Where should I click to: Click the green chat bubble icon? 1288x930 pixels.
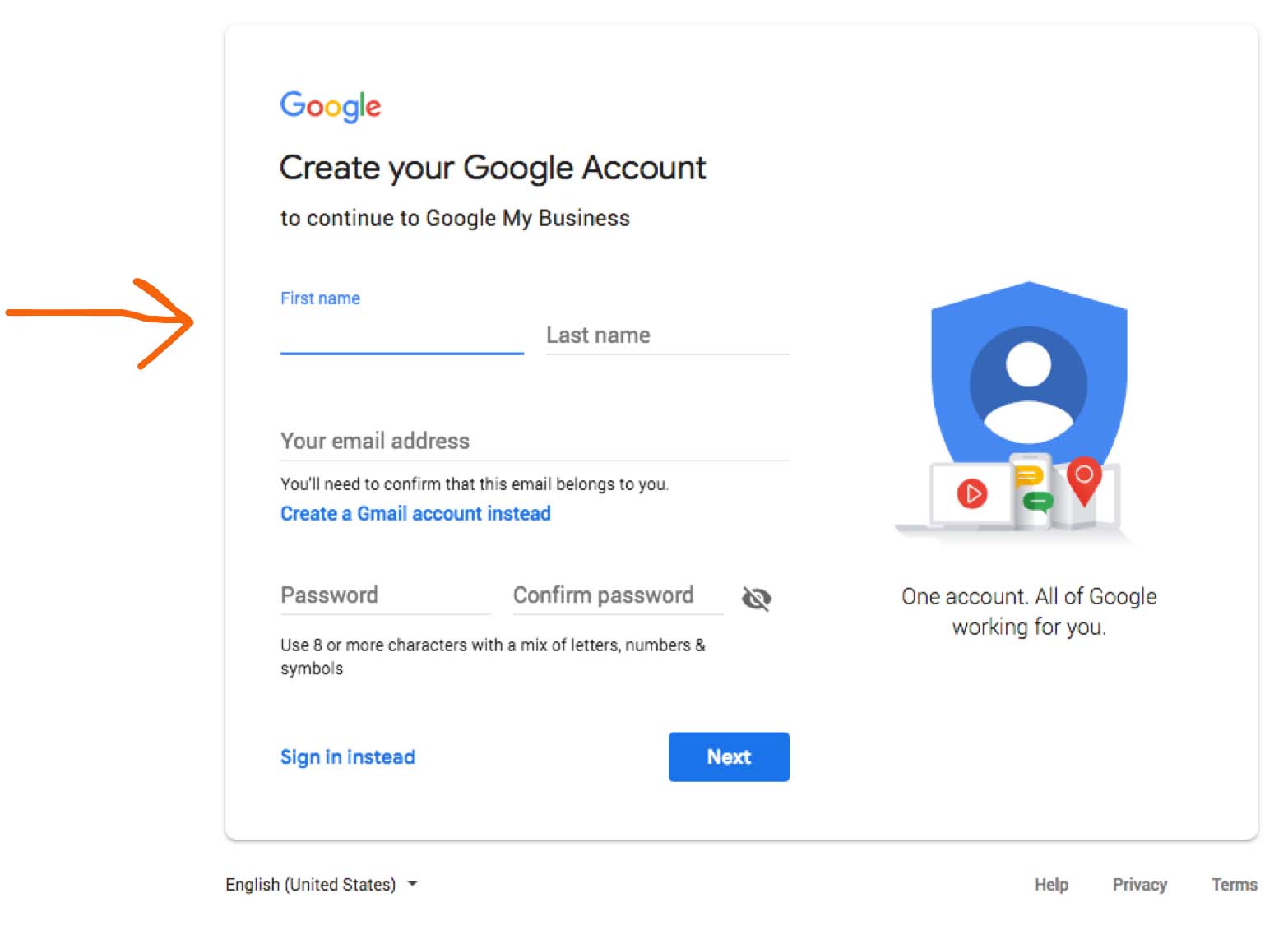(x=1038, y=501)
